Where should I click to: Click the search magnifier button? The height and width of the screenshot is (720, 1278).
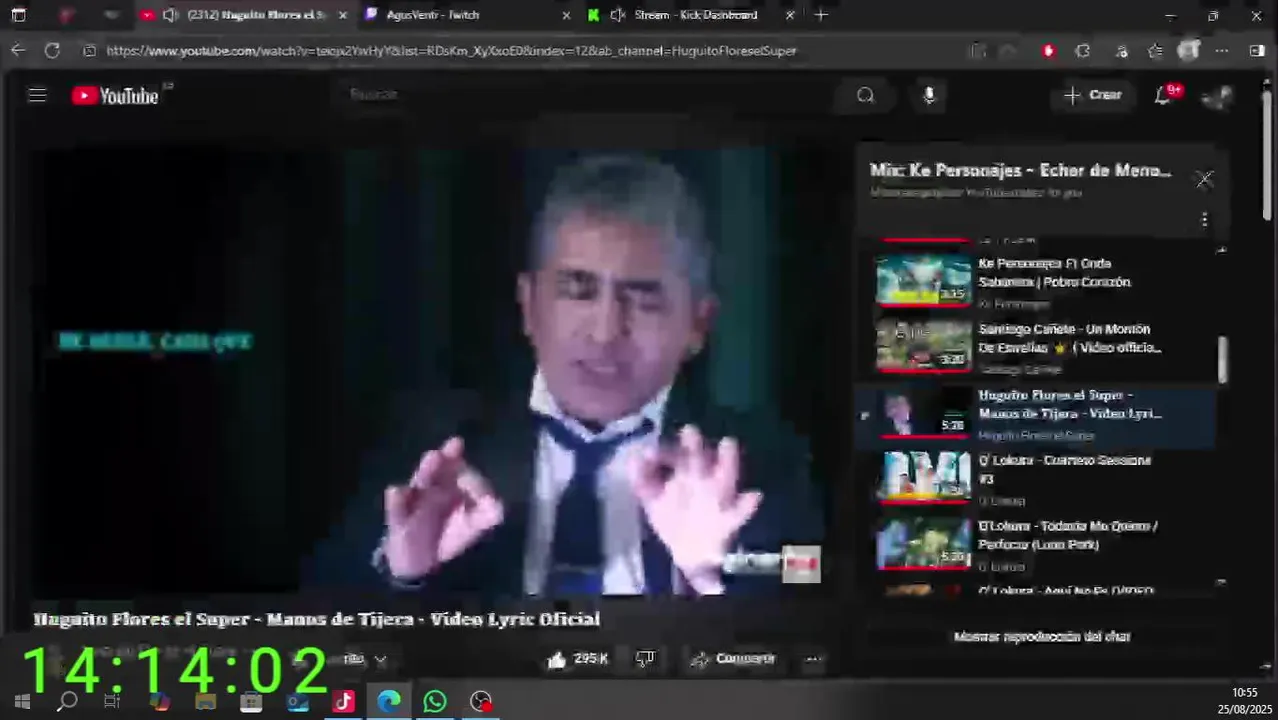pos(865,95)
